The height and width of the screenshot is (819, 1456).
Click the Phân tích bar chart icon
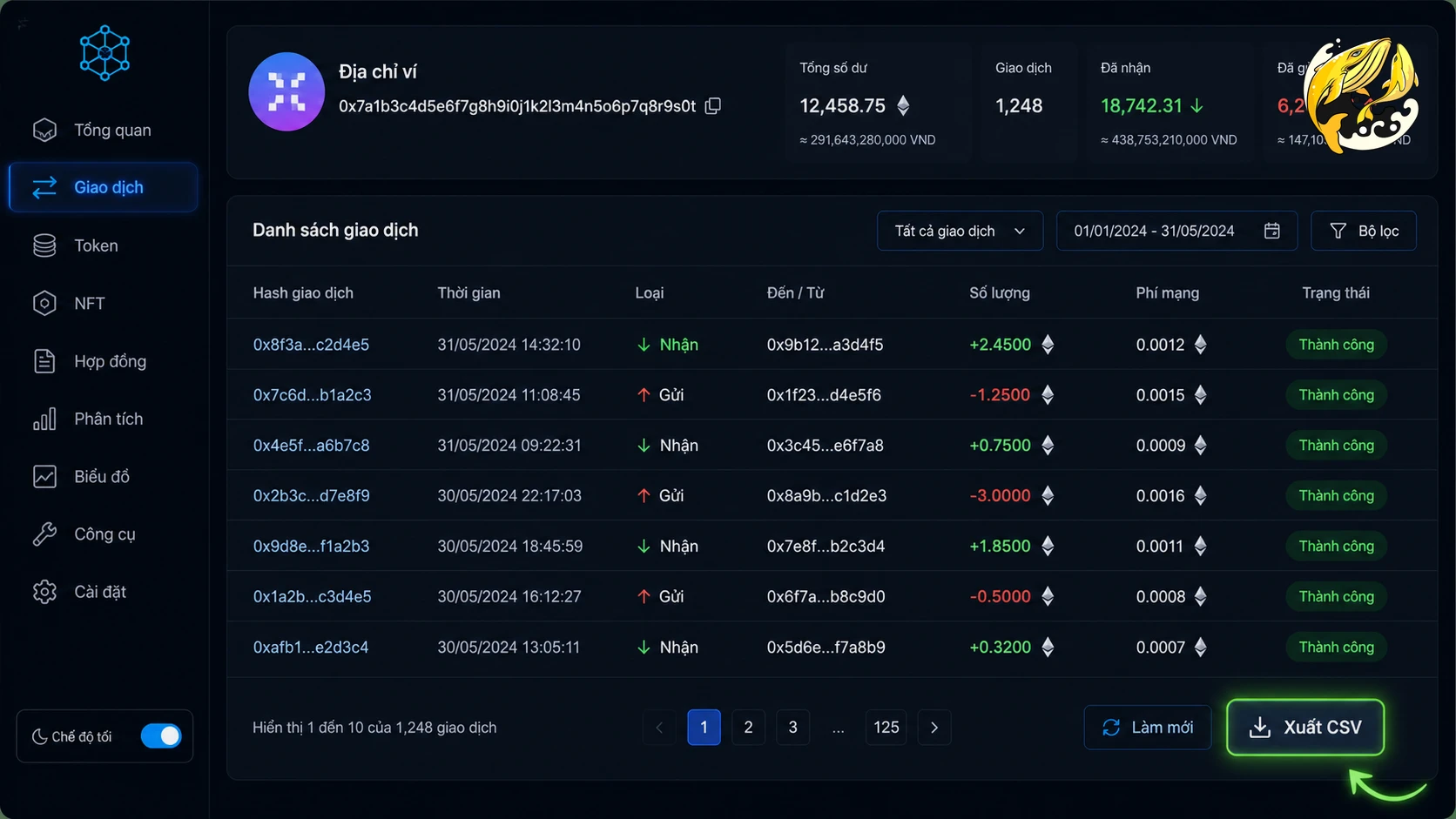coord(44,419)
